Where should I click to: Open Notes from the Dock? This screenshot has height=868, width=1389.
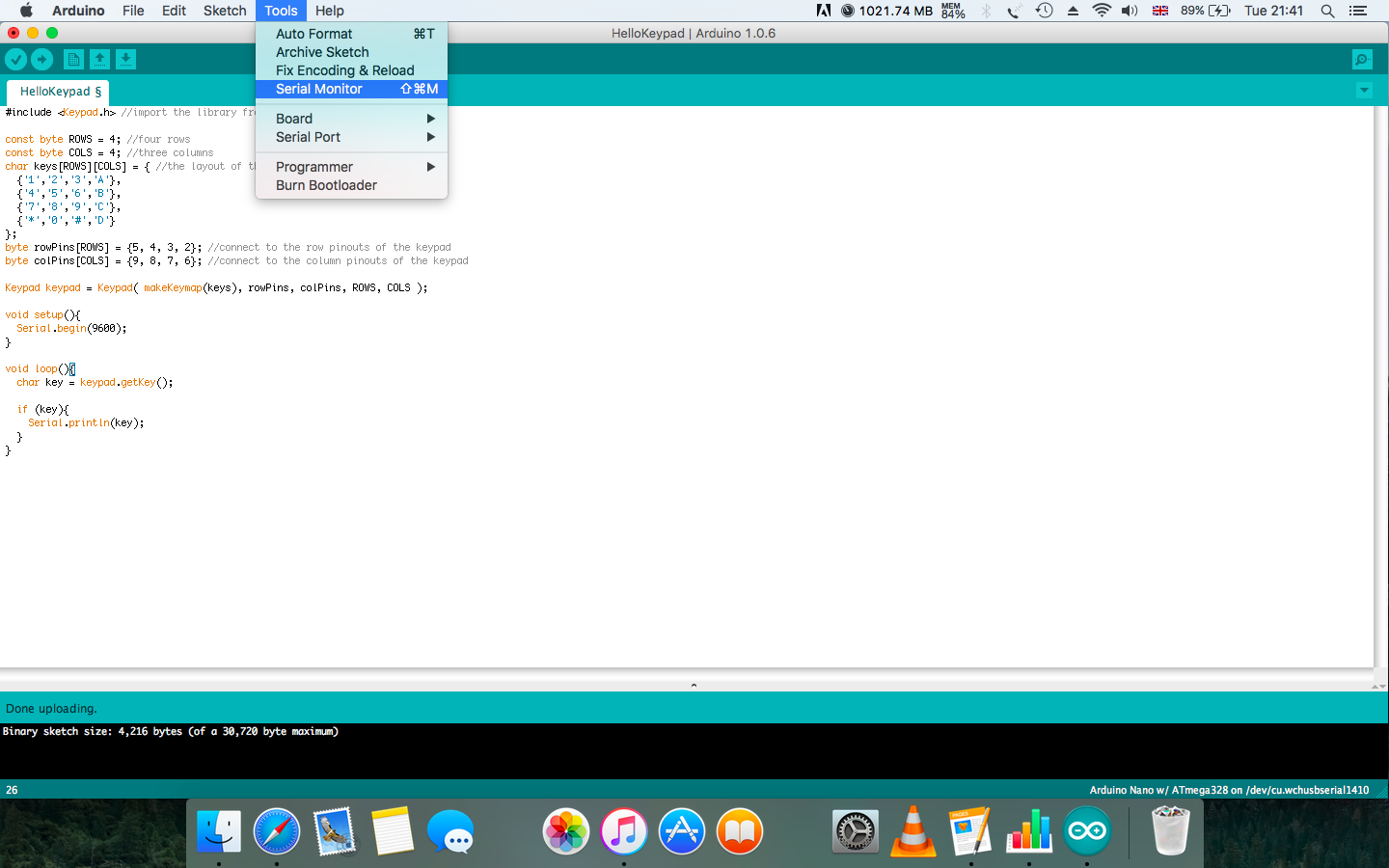pyautogui.click(x=393, y=830)
